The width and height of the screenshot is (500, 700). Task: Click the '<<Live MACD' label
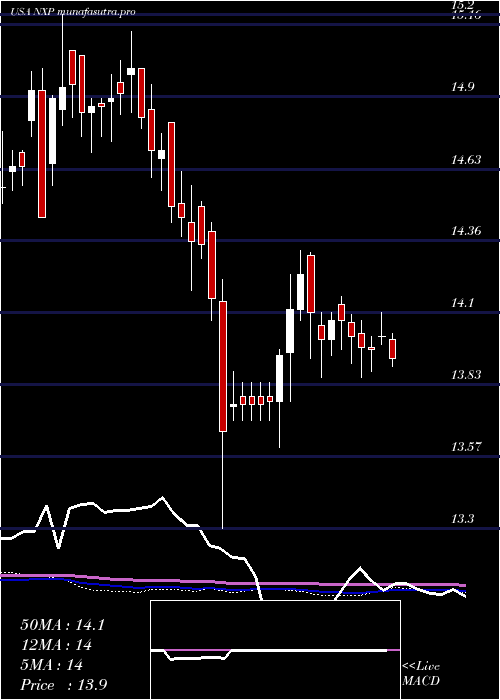[421, 674]
